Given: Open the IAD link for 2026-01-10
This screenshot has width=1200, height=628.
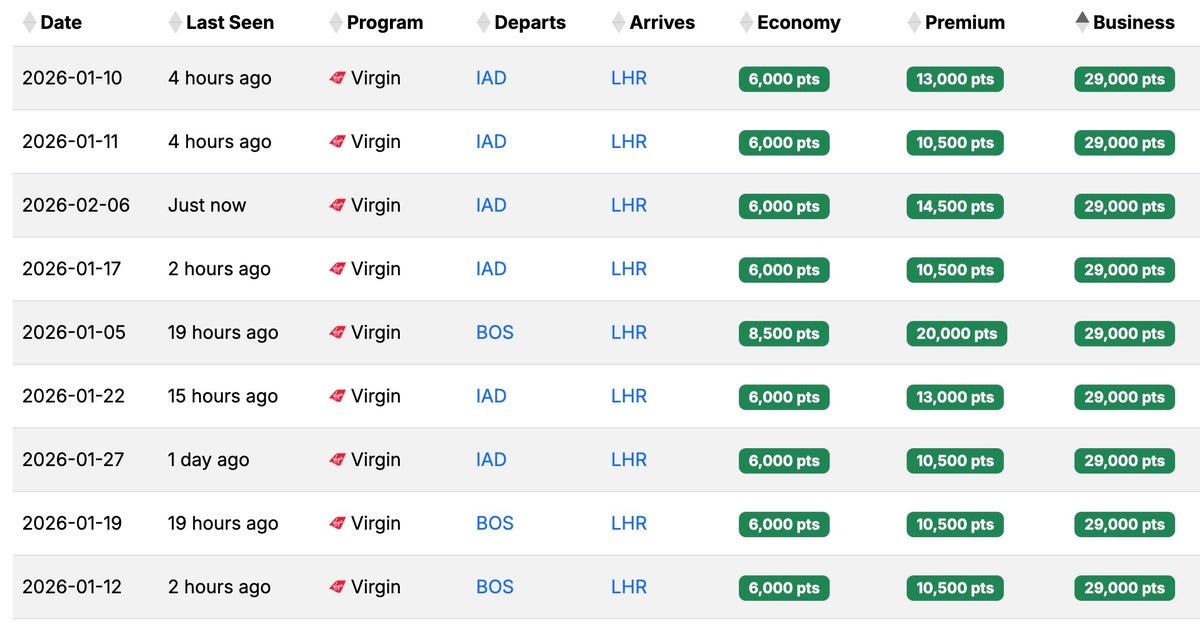Looking at the screenshot, I should (x=491, y=78).
